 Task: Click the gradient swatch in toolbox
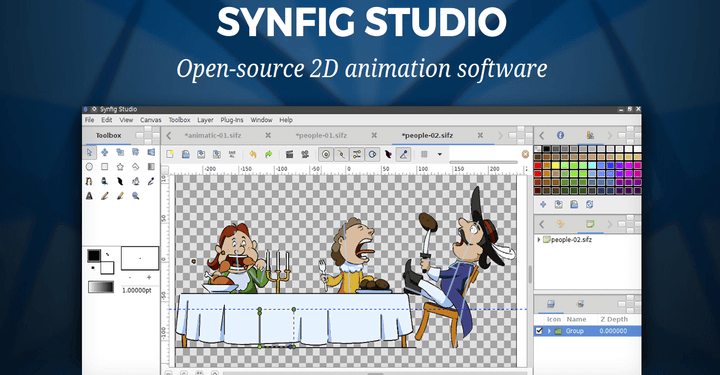pos(101,287)
